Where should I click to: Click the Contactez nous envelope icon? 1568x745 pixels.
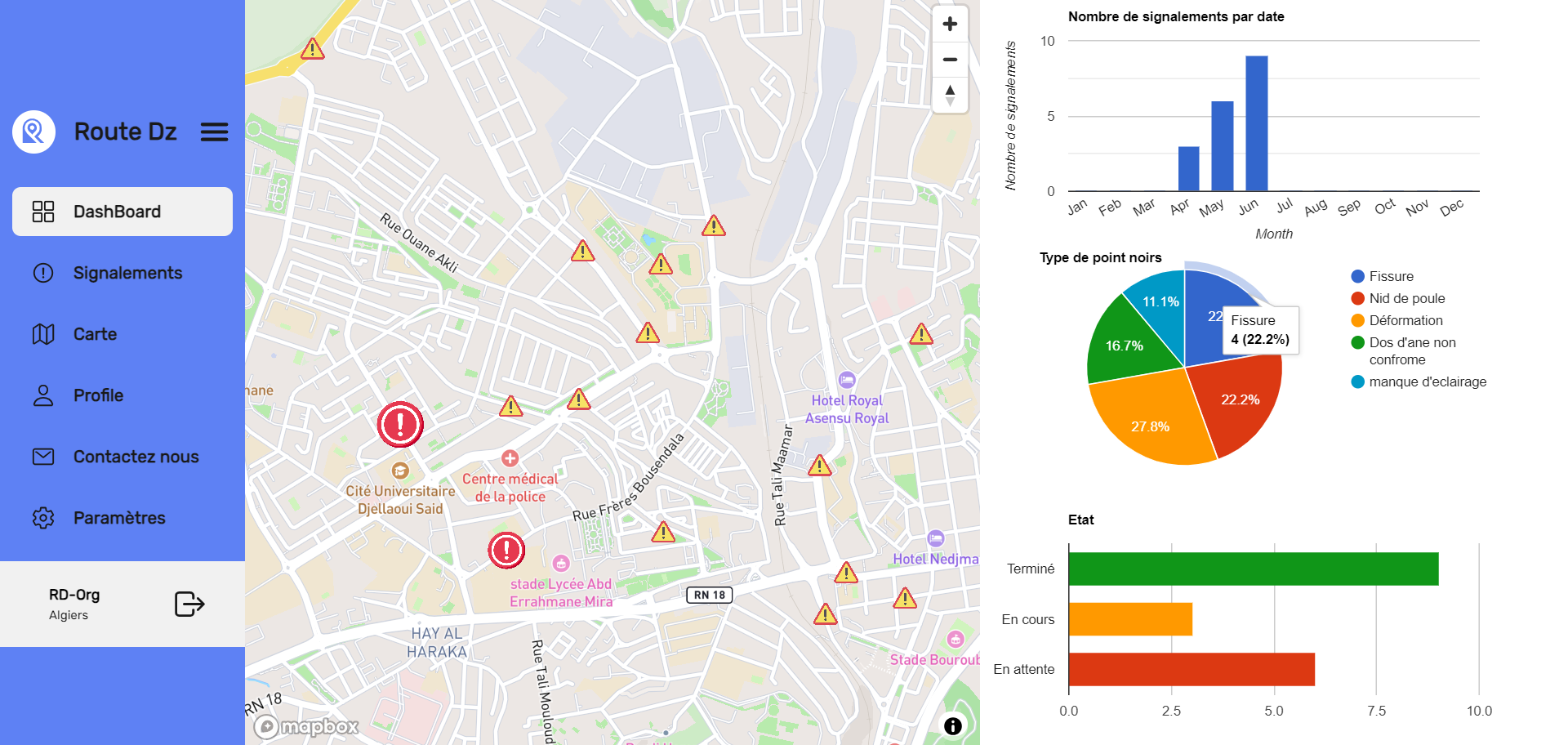coord(43,457)
